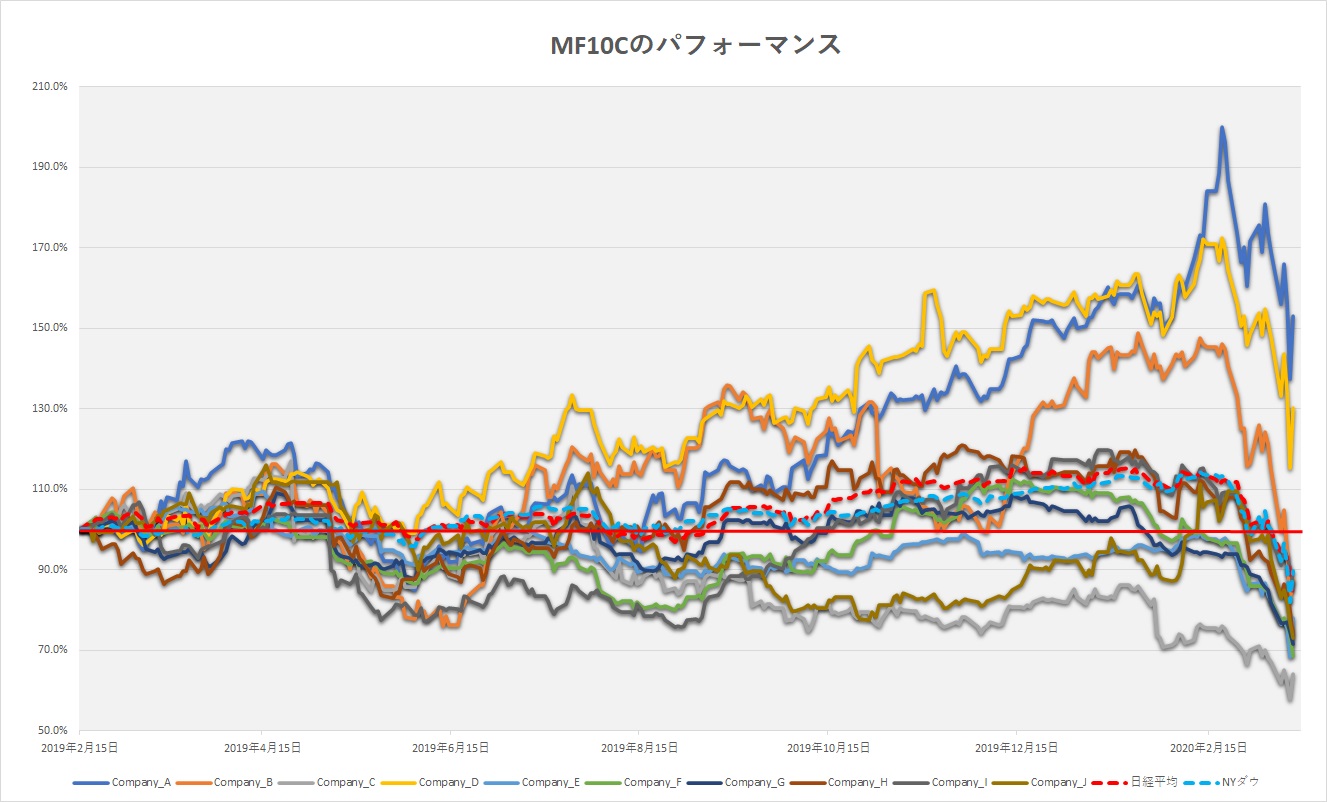The width and height of the screenshot is (1327, 802).
Task: Select the Company_F legend entry
Action: pyautogui.click(x=653, y=782)
